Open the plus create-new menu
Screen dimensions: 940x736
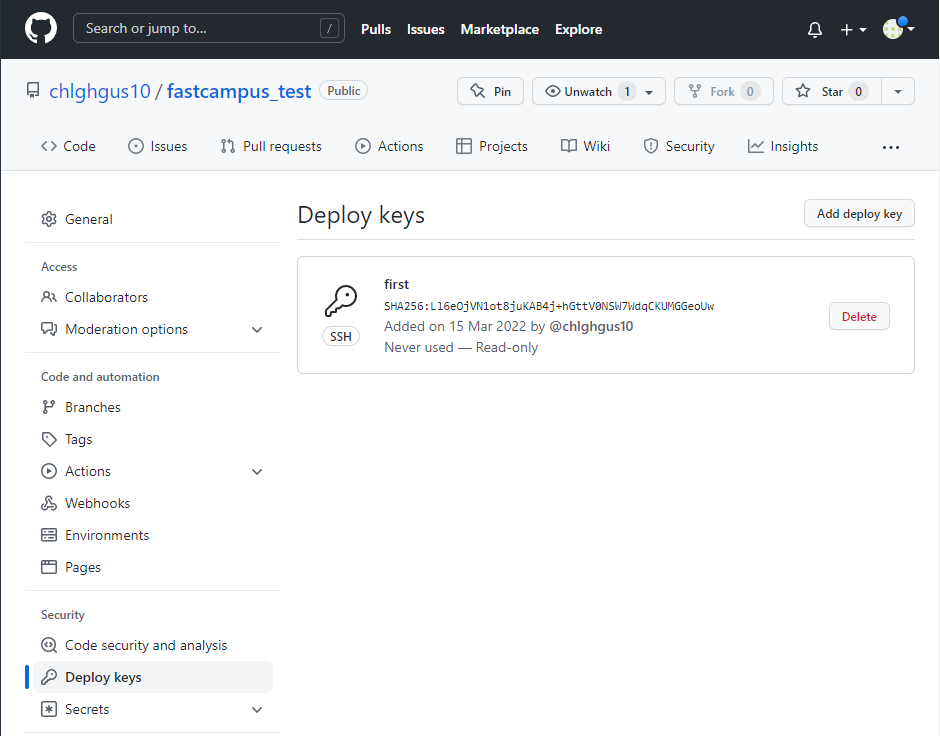point(853,29)
